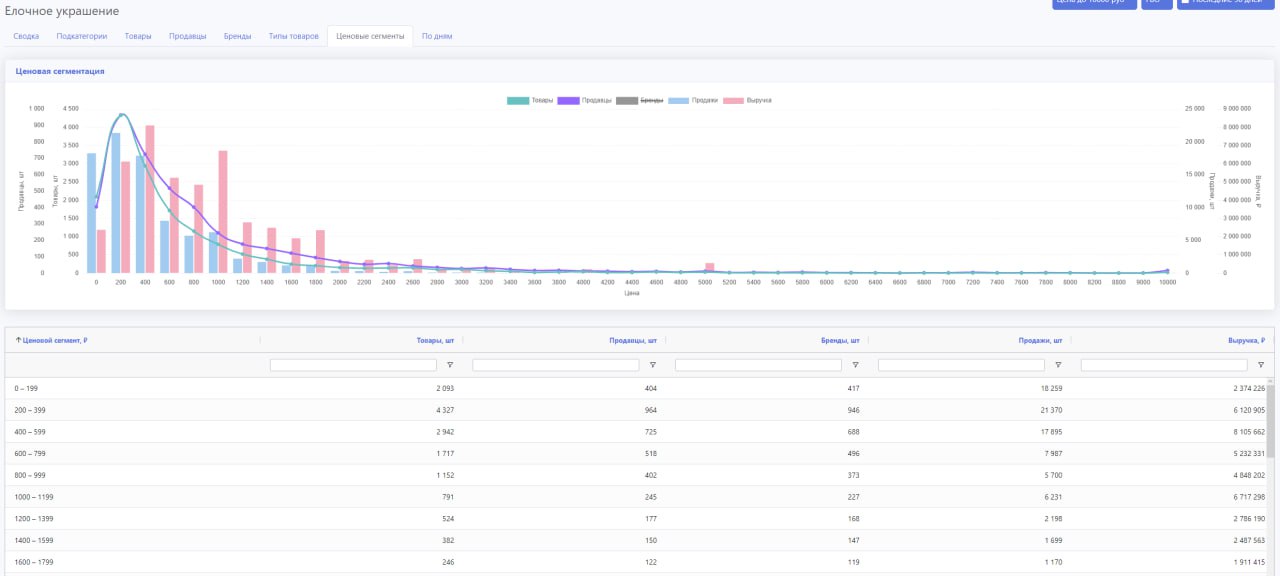
Task: Go to the По дням tab
Action: pyautogui.click(x=437, y=36)
